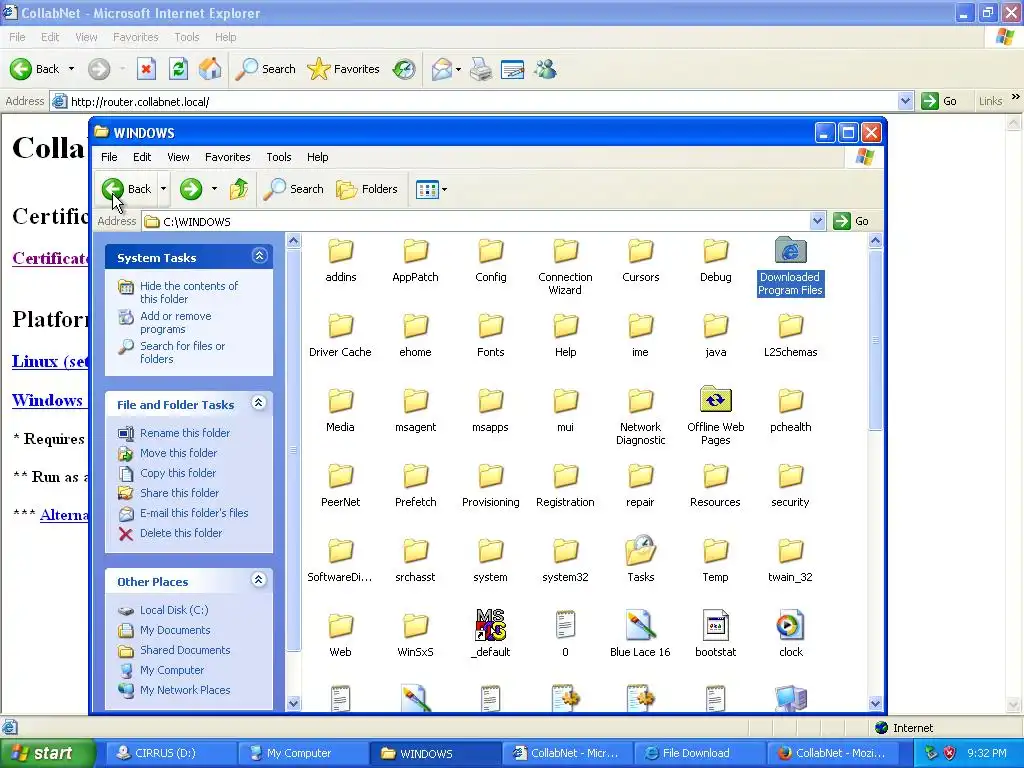1024x768 pixels.
Task: Select the WinSxS folder
Action: coord(415,633)
